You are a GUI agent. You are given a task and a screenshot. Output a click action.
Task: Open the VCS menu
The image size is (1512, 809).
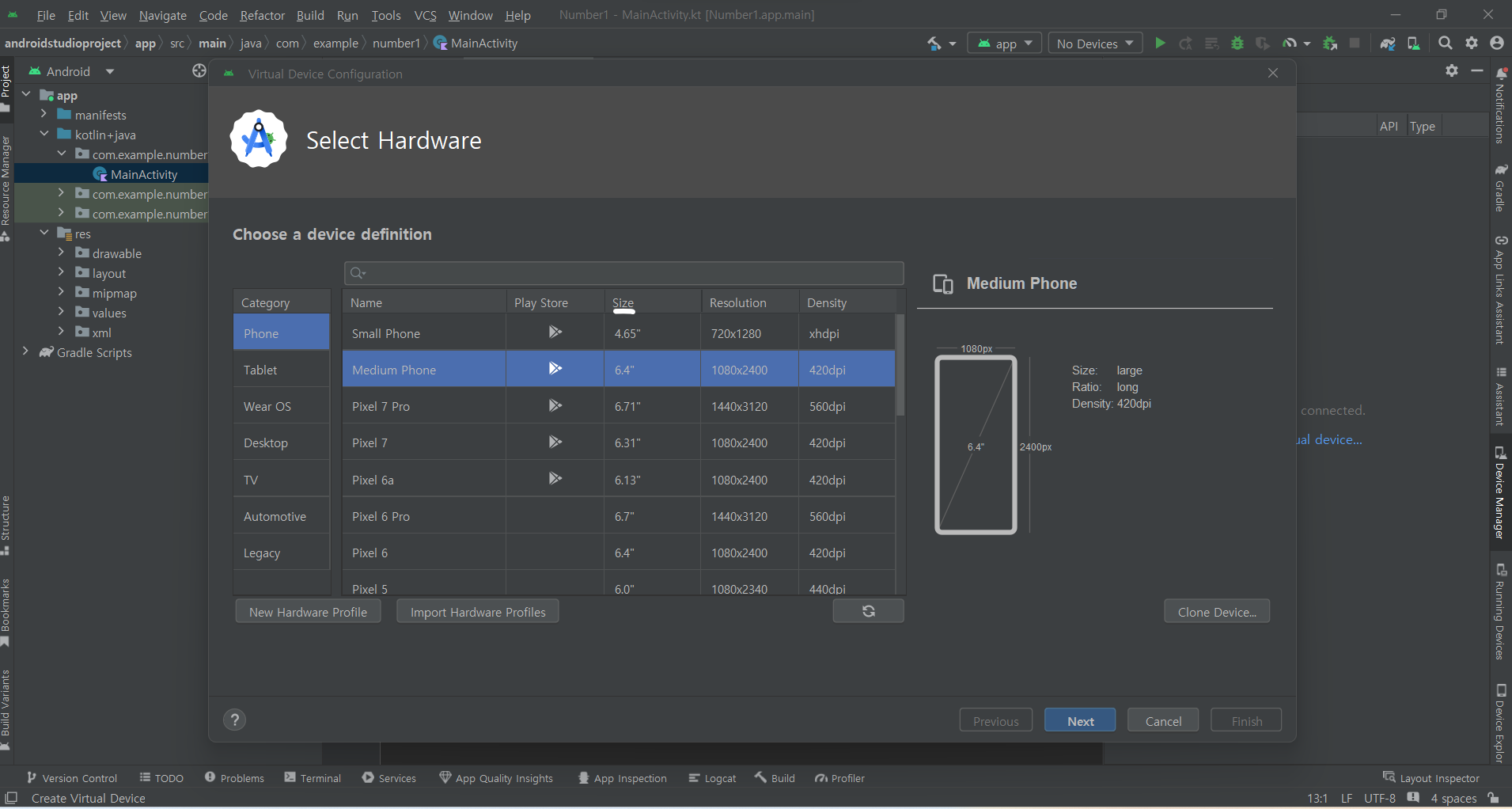click(x=426, y=15)
